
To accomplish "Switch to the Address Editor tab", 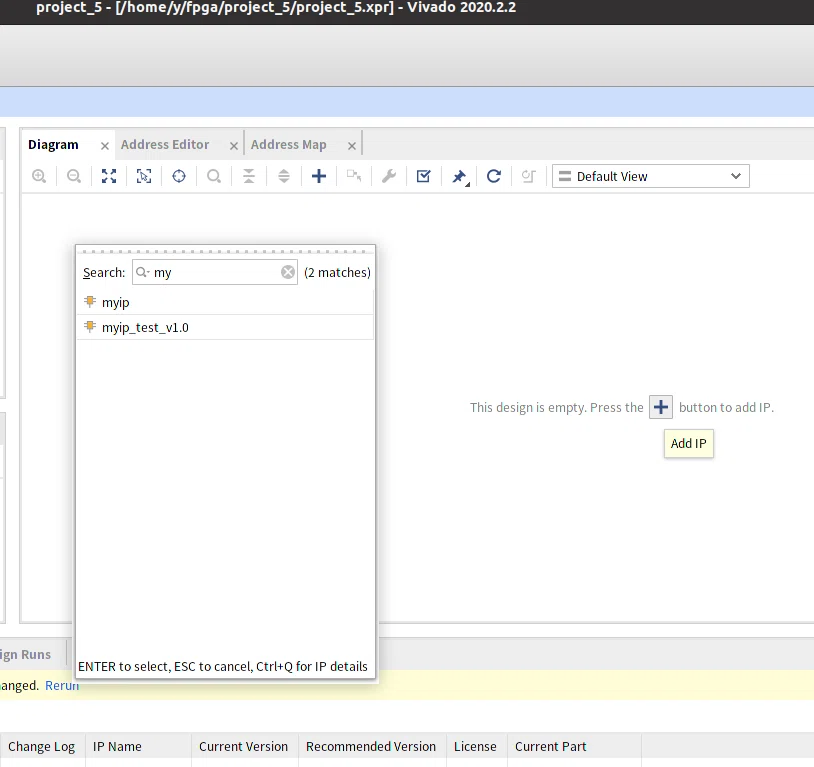I will [x=165, y=144].
